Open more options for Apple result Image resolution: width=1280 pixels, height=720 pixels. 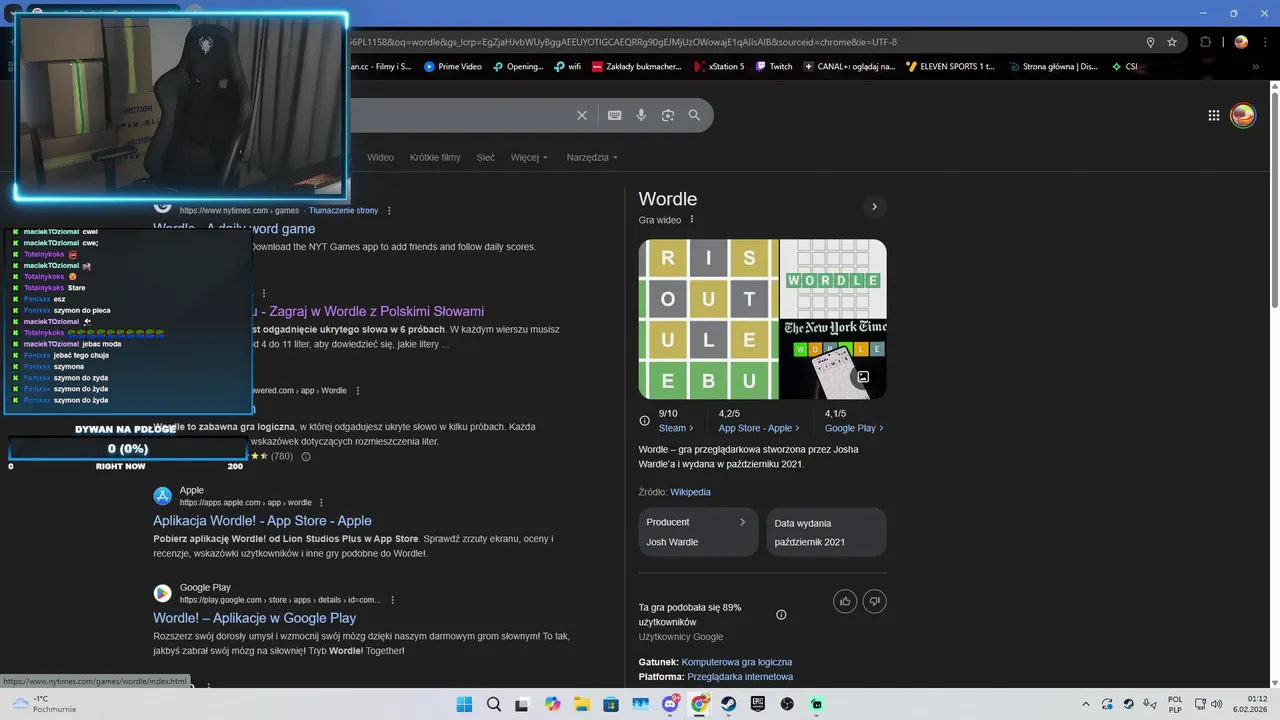321,502
